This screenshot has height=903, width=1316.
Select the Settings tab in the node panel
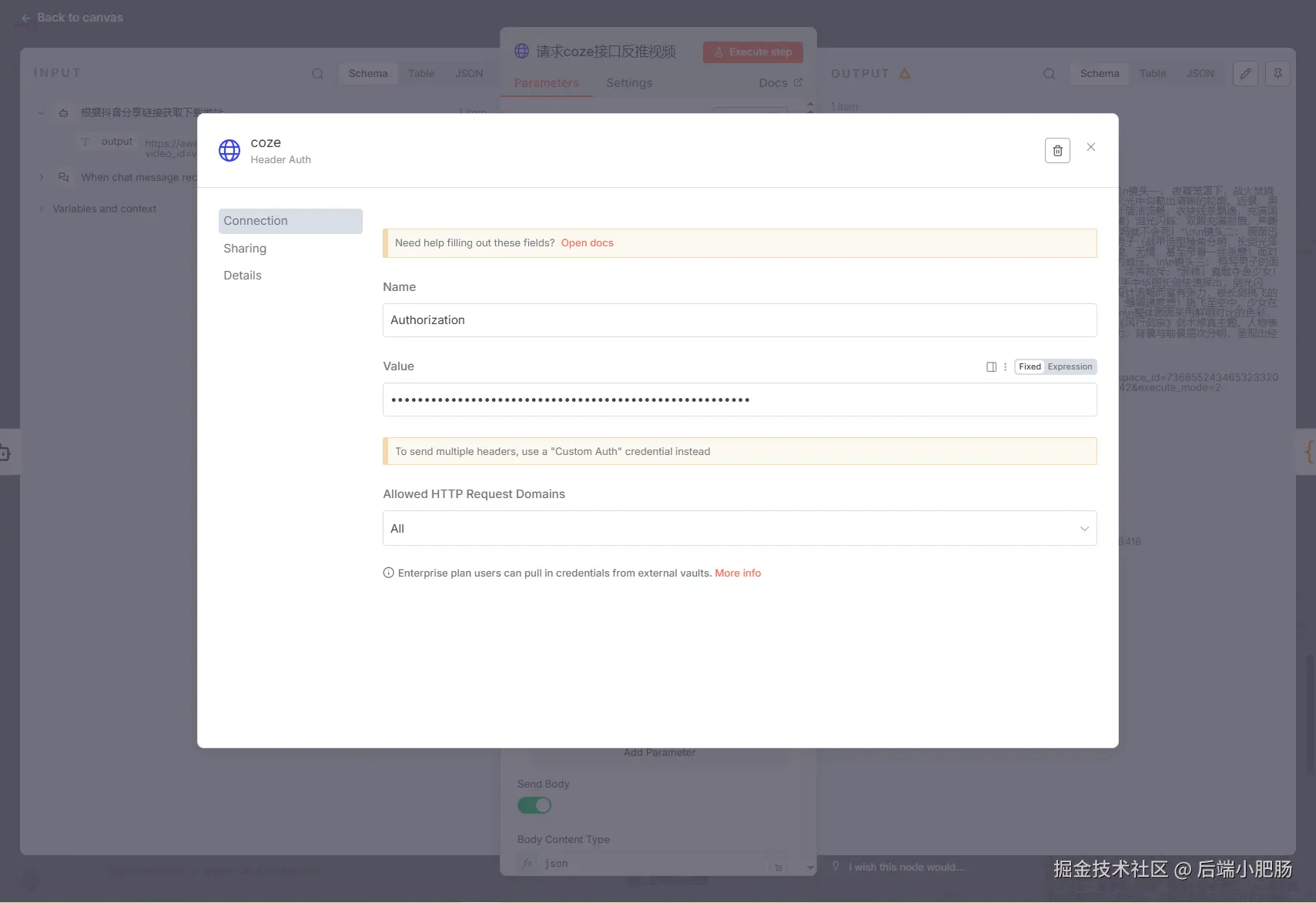(x=629, y=83)
